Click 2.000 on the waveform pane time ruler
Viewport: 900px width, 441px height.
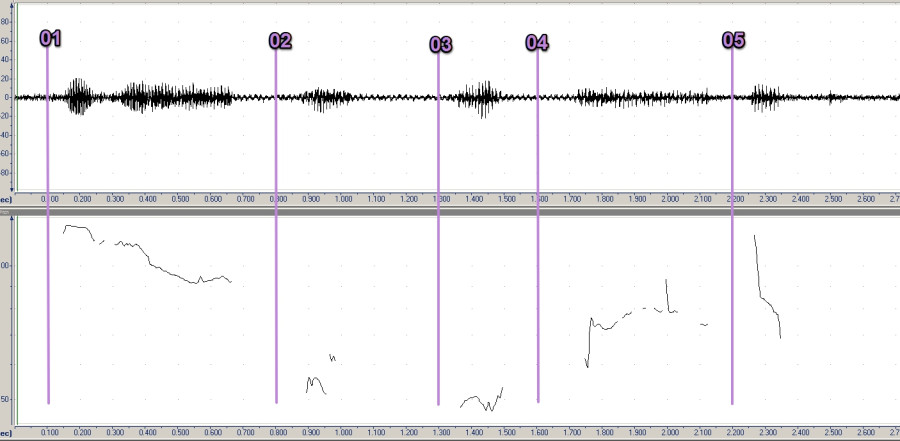click(670, 199)
